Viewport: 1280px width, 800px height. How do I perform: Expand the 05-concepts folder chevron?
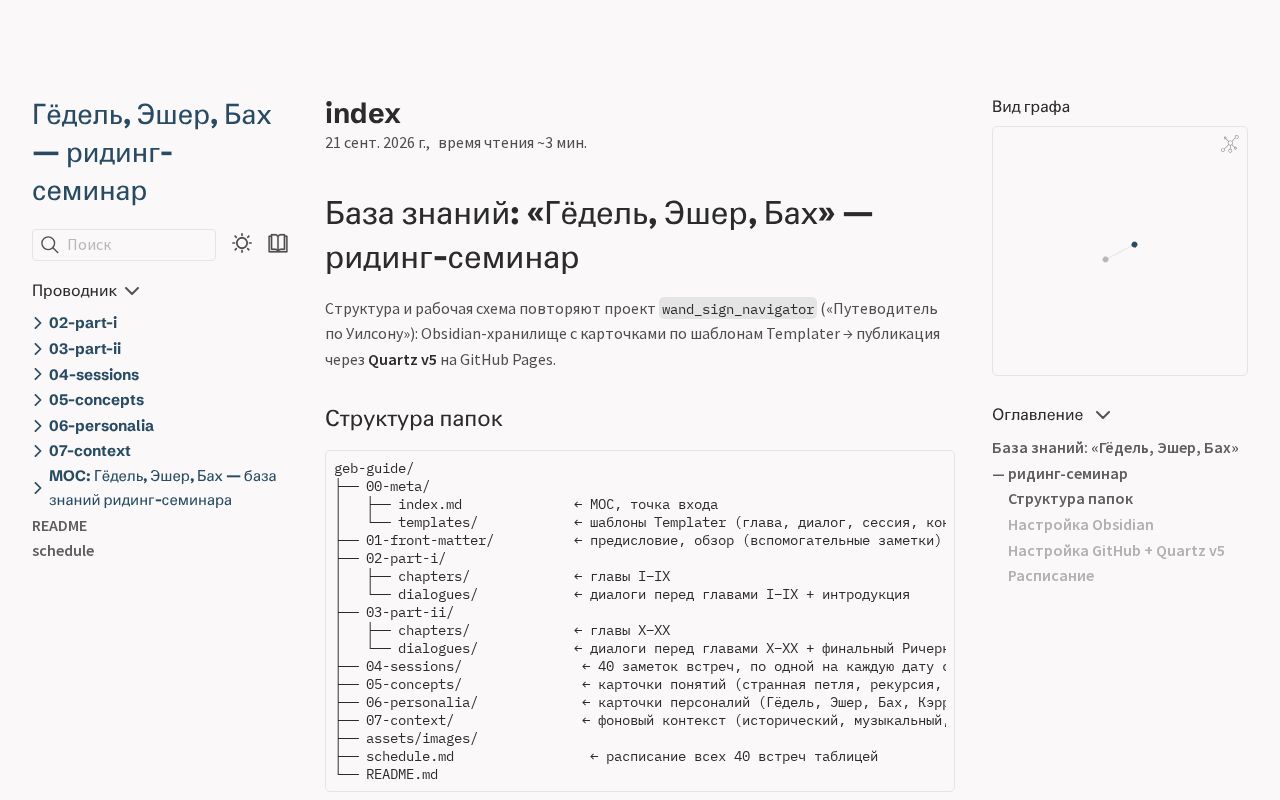[38, 400]
